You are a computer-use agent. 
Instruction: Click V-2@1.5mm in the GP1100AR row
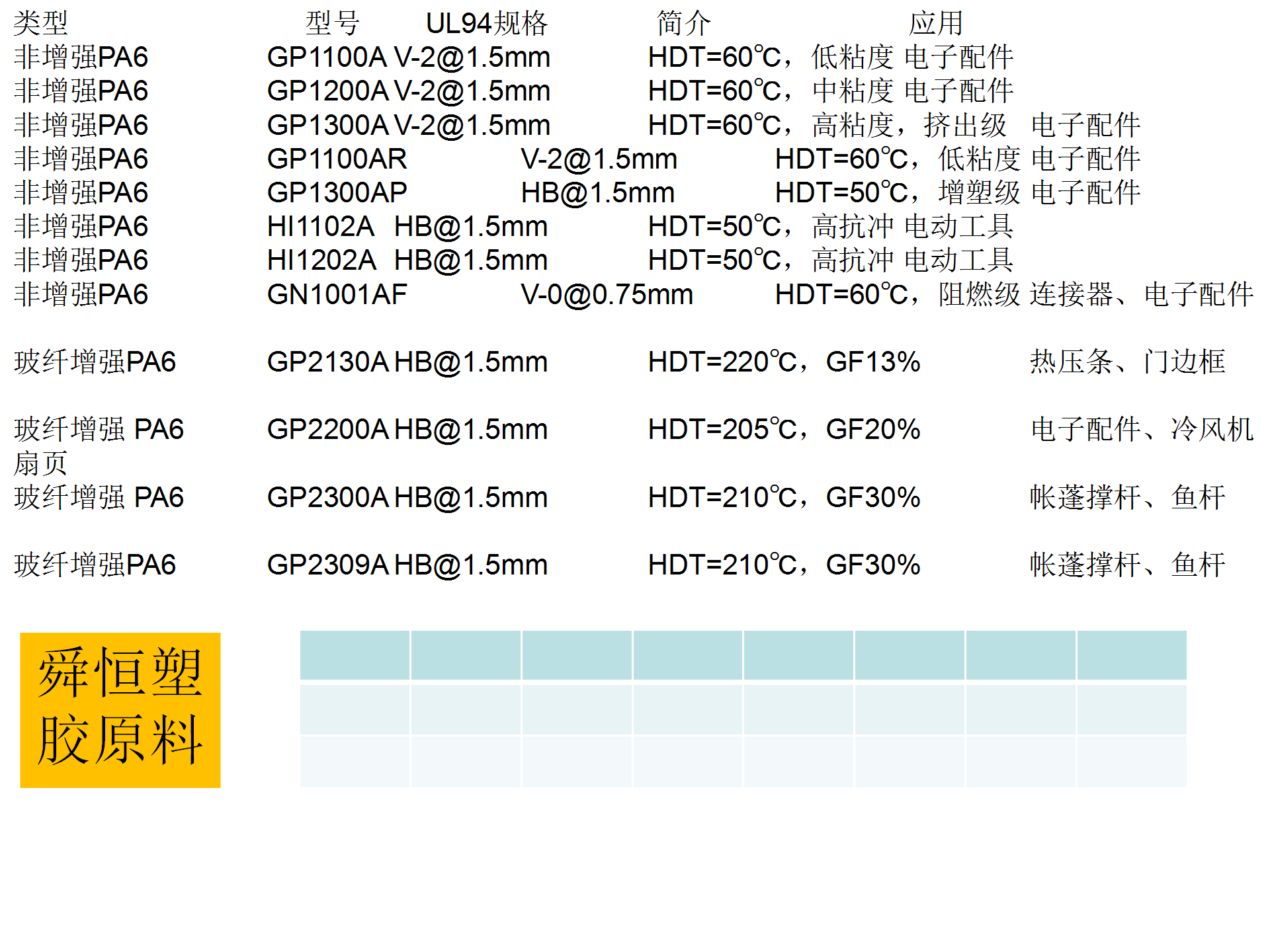[599, 159]
